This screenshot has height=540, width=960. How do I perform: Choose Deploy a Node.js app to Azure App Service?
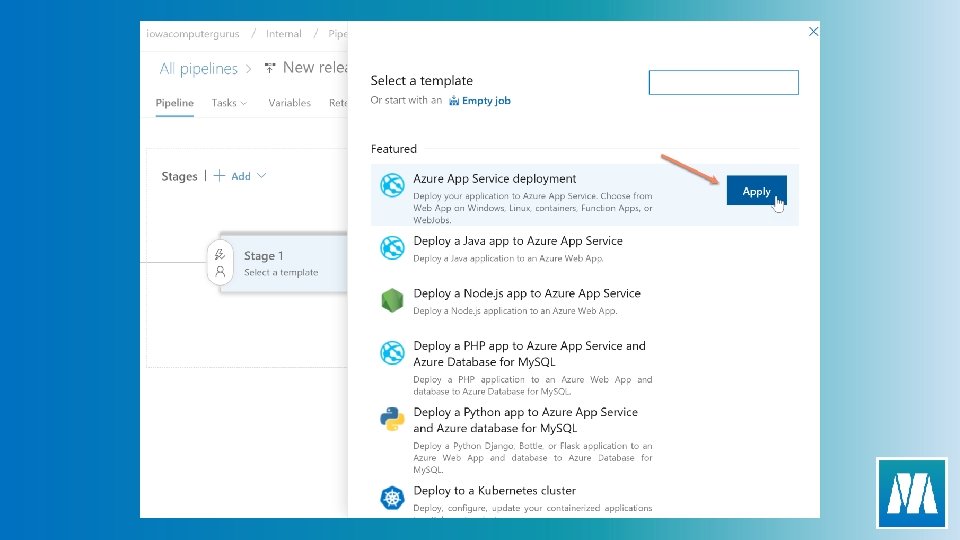pos(527,293)
